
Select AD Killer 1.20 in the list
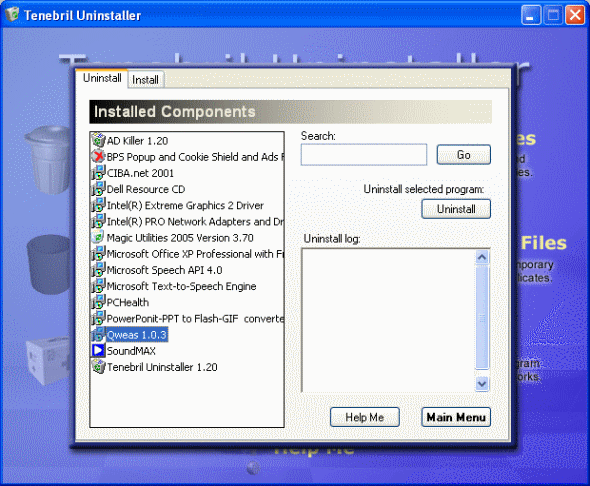[137, 141]
